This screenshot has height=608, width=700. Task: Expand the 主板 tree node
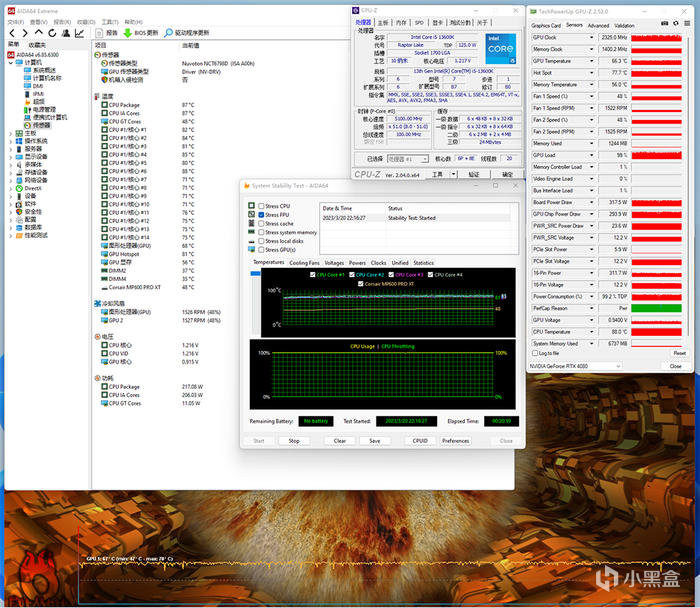tap(11, 132)
